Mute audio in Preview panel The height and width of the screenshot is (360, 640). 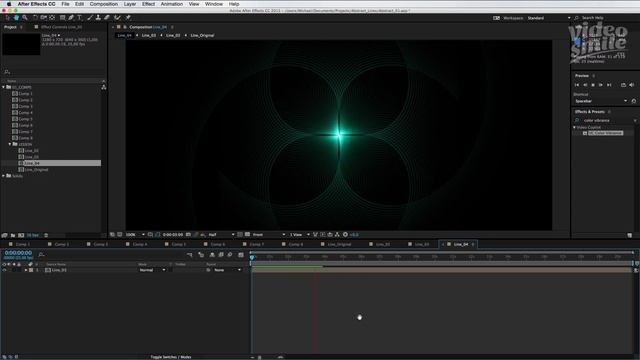[x=631, y=85]
